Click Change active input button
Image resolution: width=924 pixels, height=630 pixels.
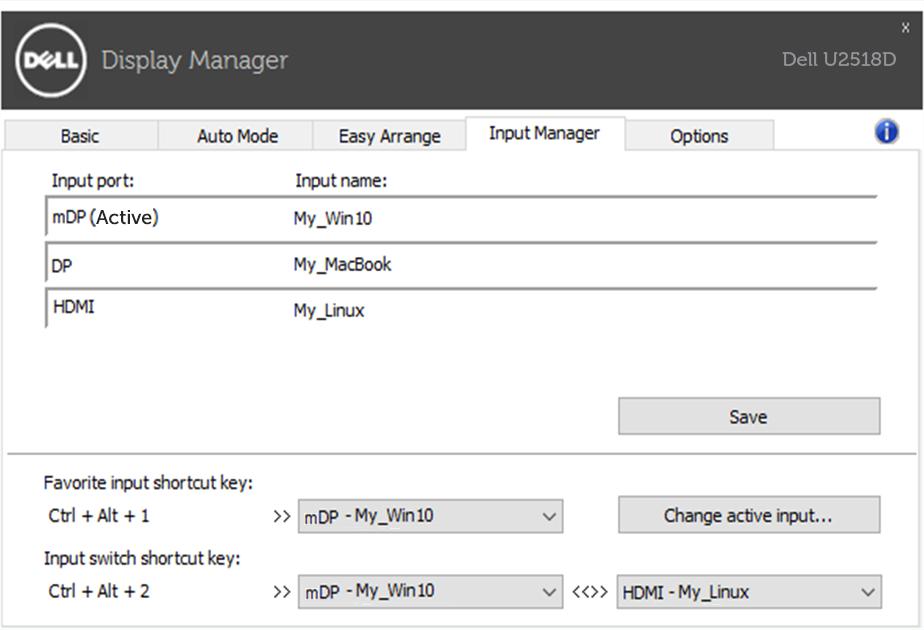click(749, 515)
